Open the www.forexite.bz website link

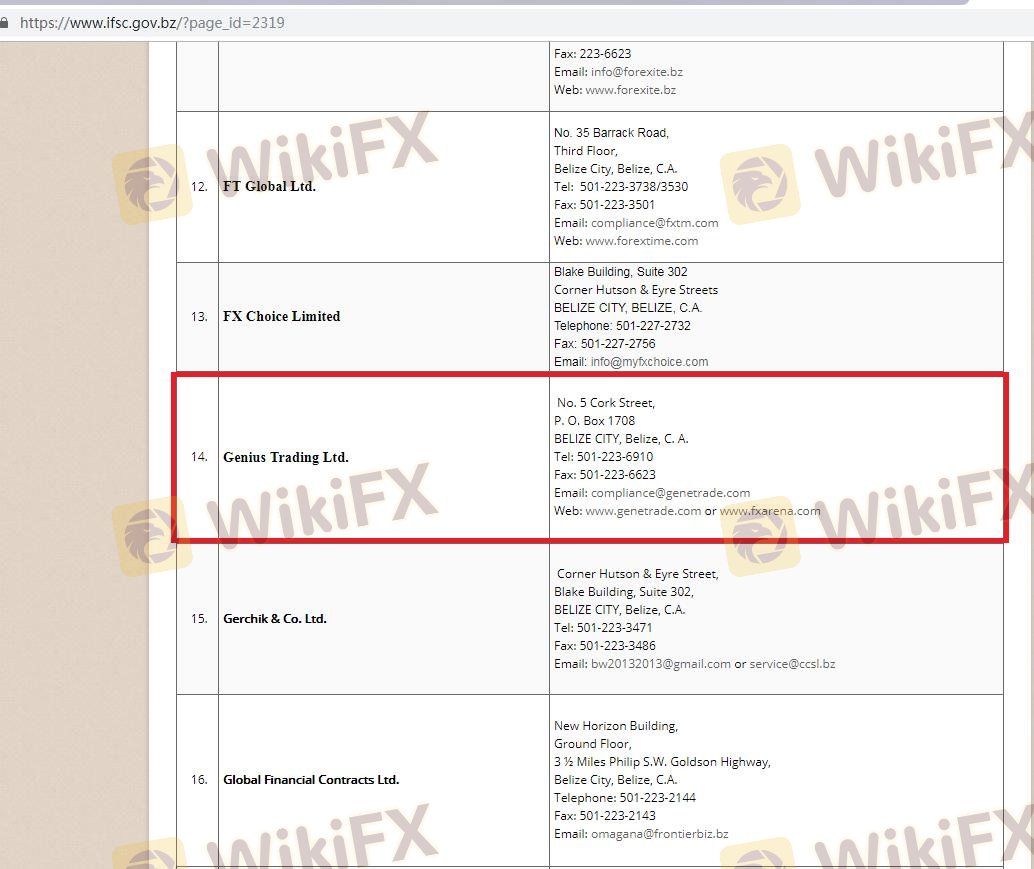[630, 90]
